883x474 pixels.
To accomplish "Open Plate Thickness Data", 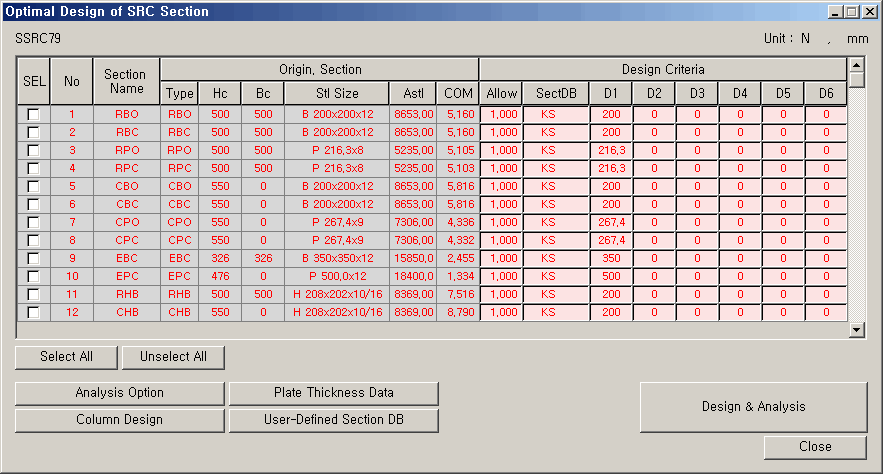I will (334, 393).
